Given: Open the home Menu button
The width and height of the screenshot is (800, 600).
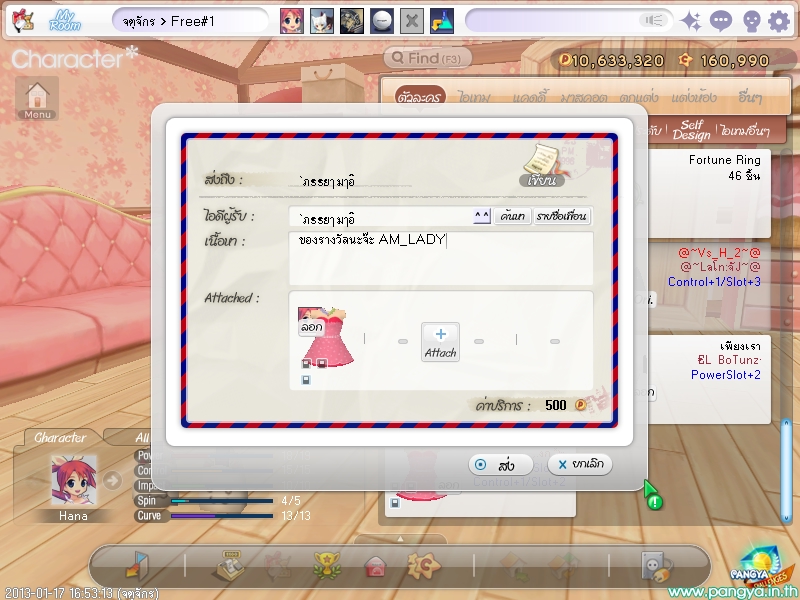Looking at the screenshot, I should [37, 98].
